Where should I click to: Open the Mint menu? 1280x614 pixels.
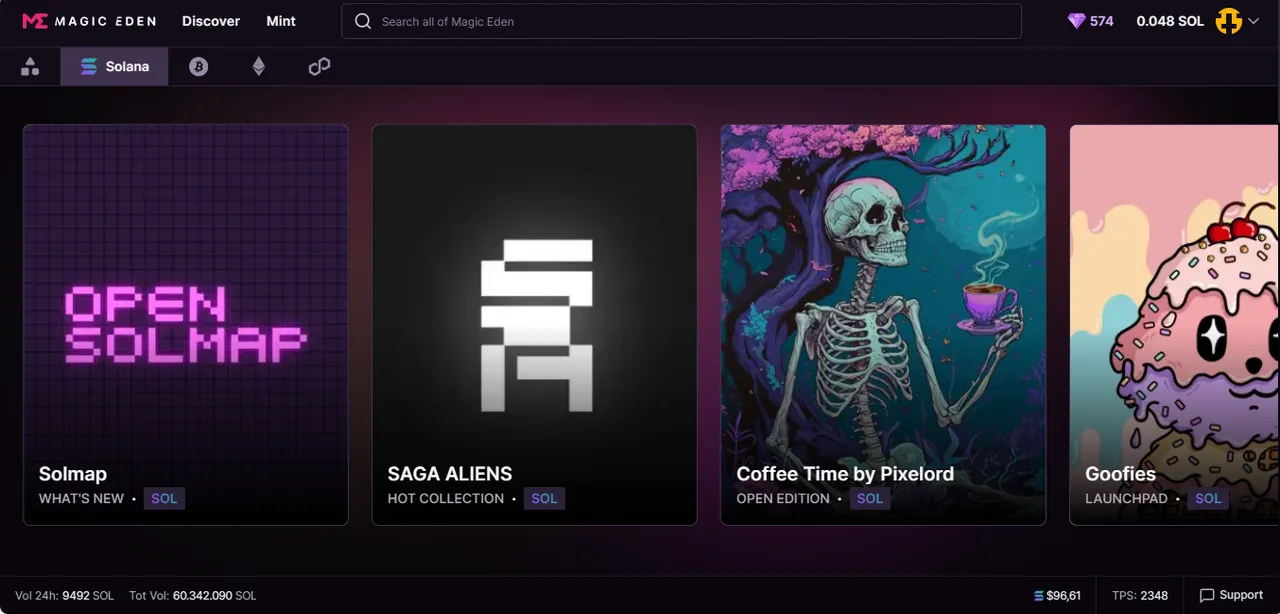[x=281, y=21]
